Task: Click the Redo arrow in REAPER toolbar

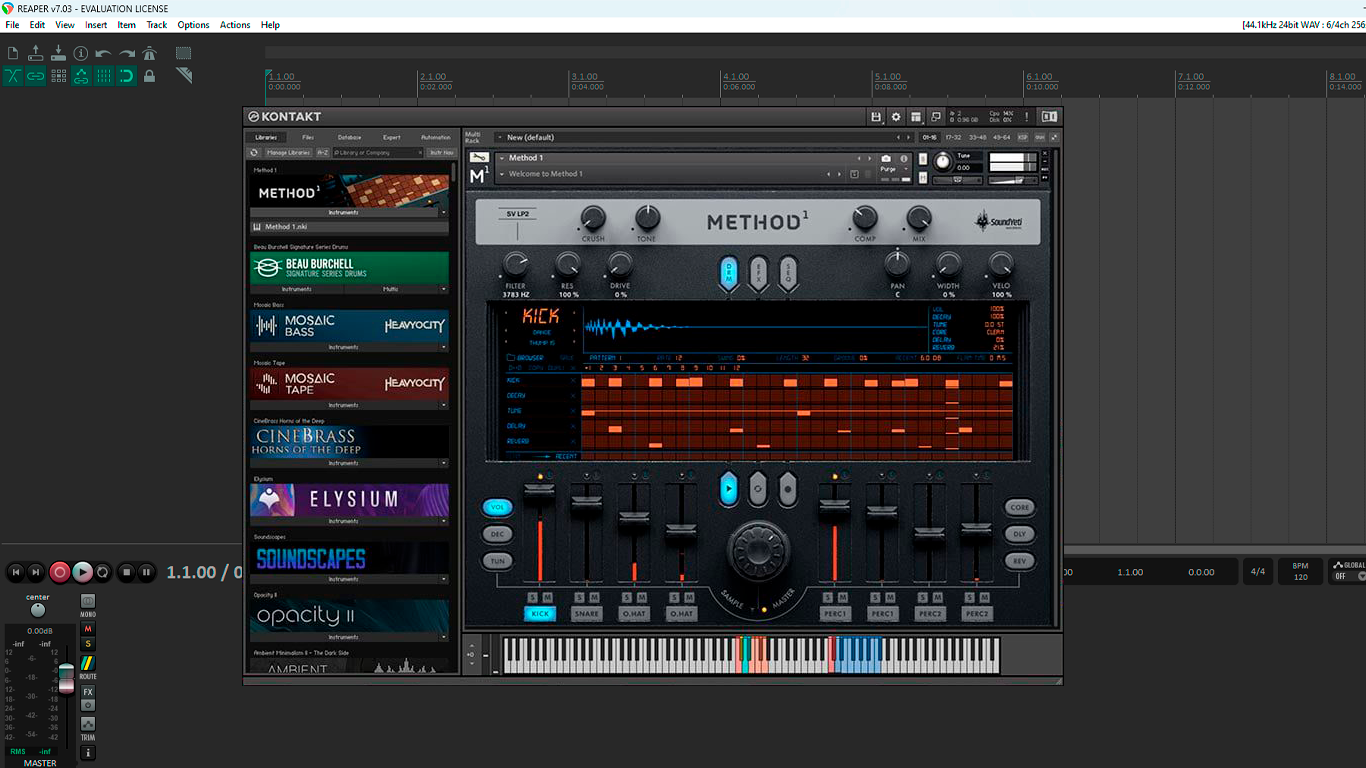Action: (x=126, y=53)
